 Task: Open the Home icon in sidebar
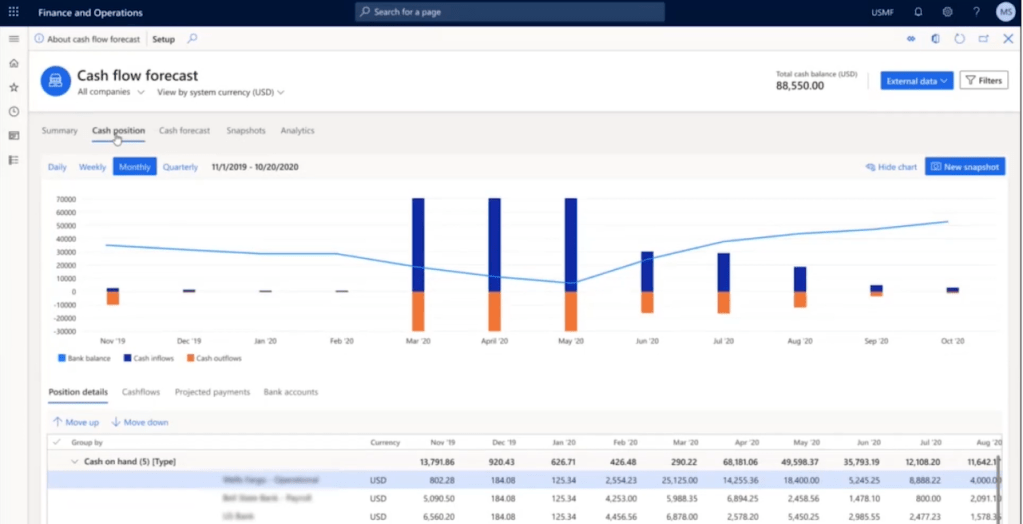14,63
